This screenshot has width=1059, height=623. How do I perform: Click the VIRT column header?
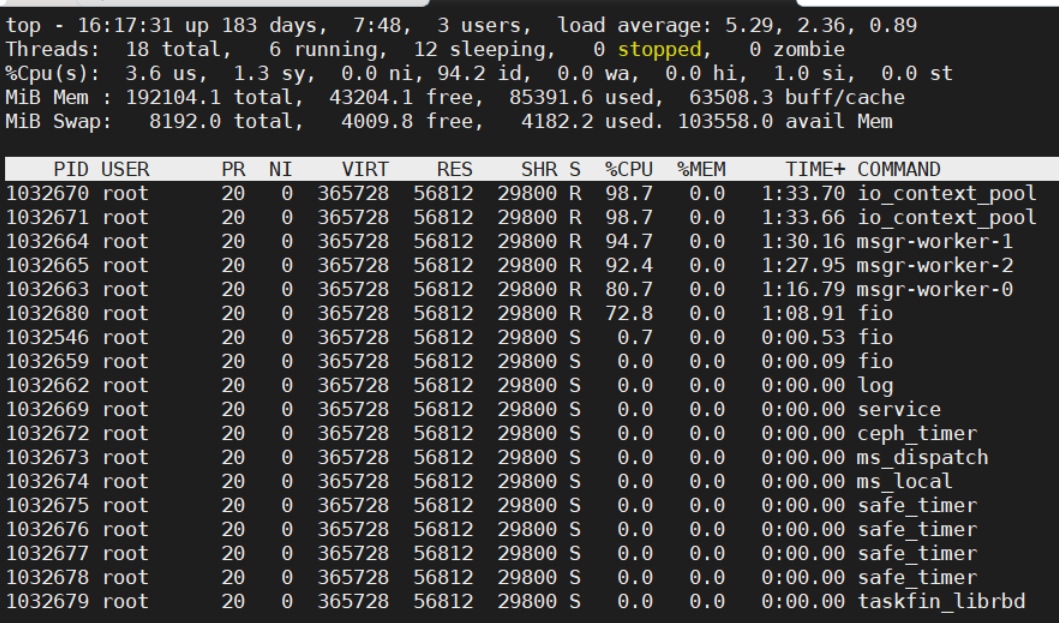click(365, 169)
